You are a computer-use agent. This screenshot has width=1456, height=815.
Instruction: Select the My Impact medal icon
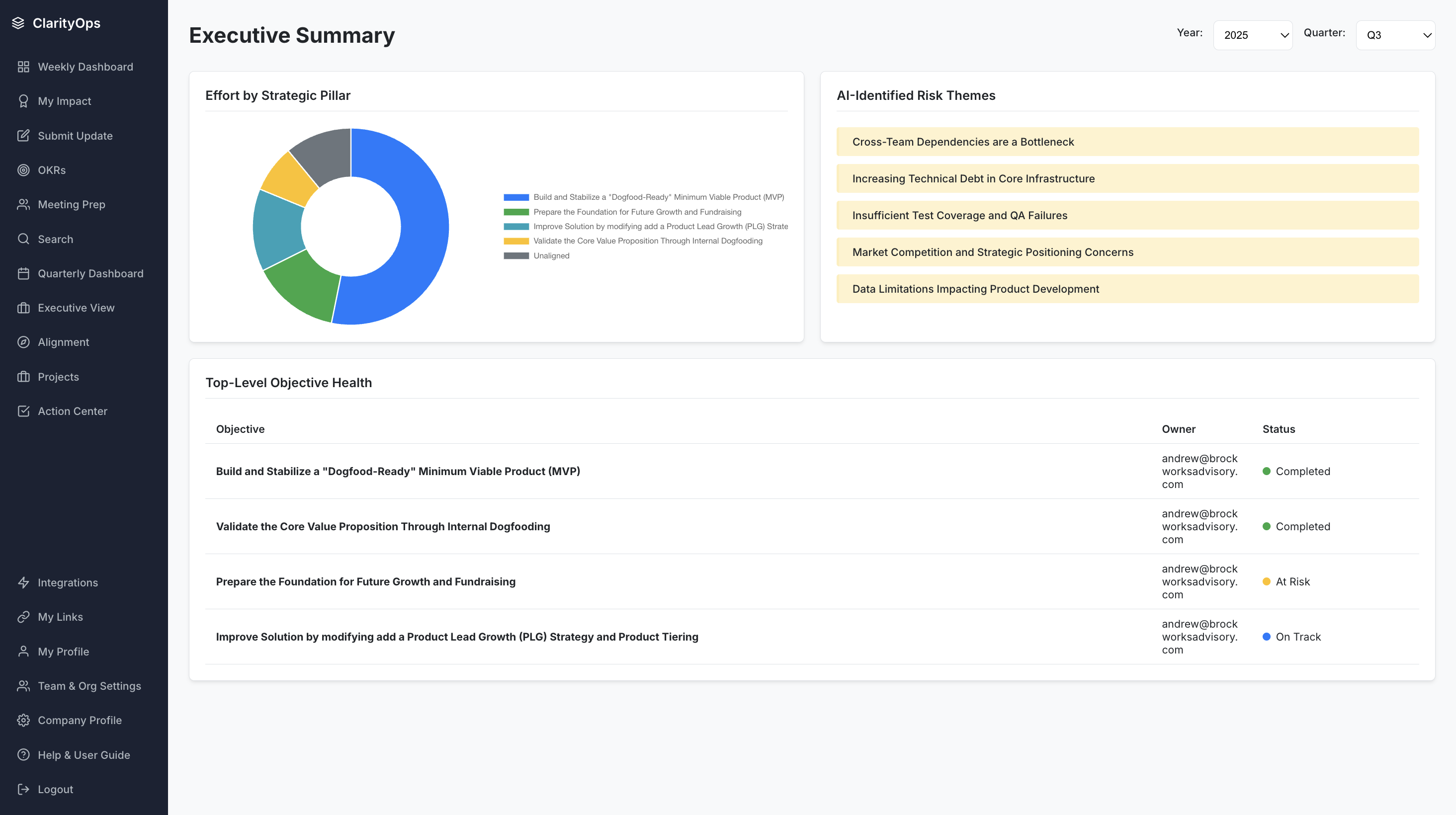[x=23, y=100]
